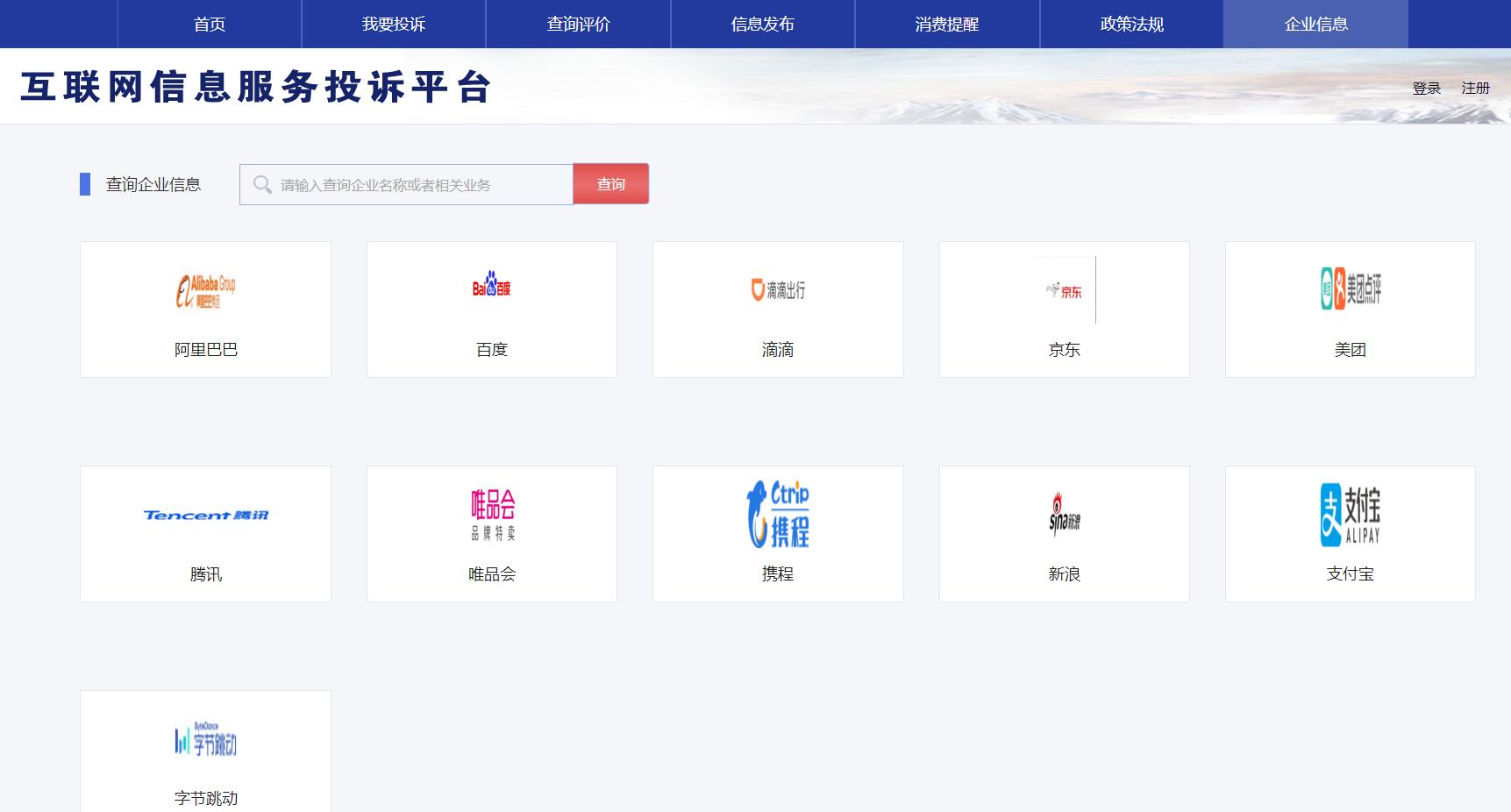The image size is (1511, 812).
Task: Click the Sina 新浪 logo
Action: pos(1064,514)
